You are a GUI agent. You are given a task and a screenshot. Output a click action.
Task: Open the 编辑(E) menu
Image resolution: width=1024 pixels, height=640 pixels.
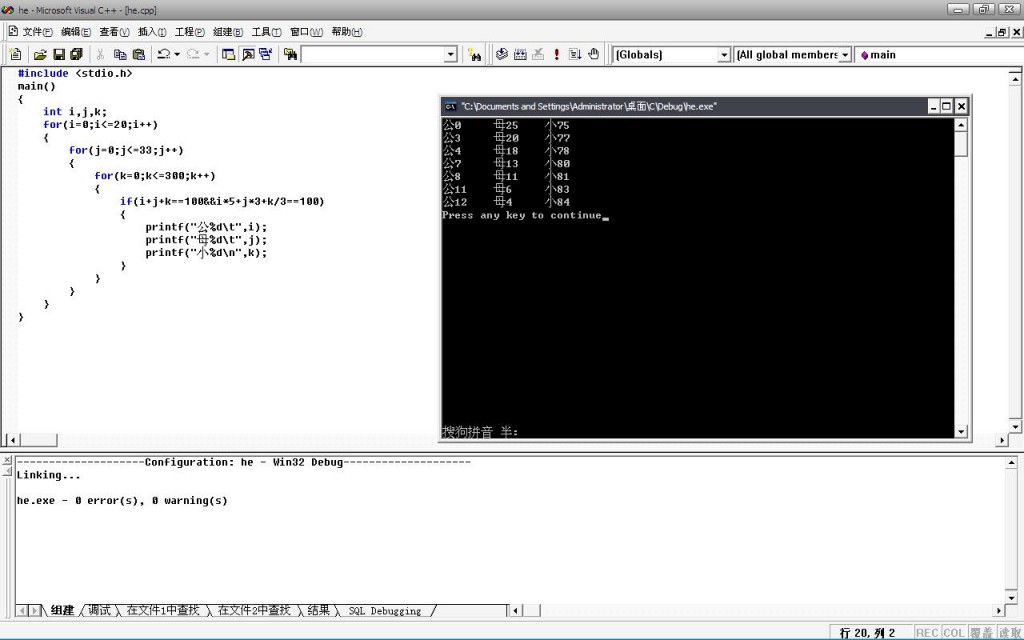point(76,32)
